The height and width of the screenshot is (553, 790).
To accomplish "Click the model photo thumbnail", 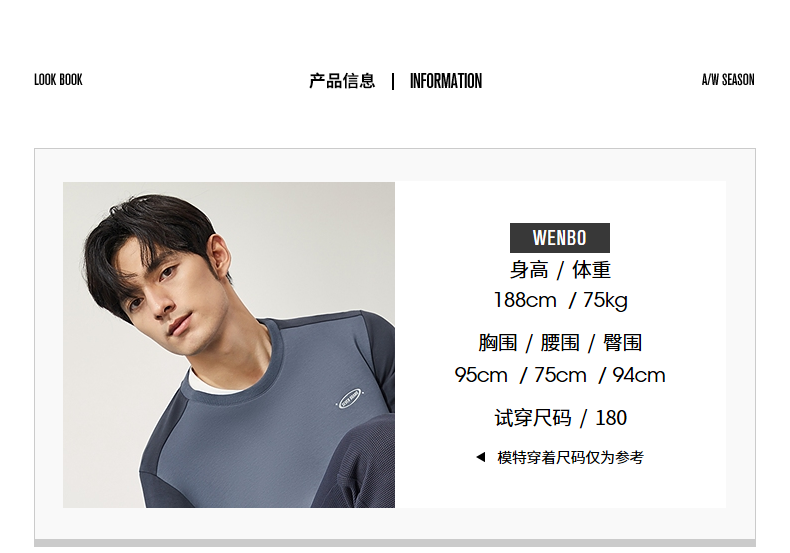I will pyautogui.click(x=229, y=345).
